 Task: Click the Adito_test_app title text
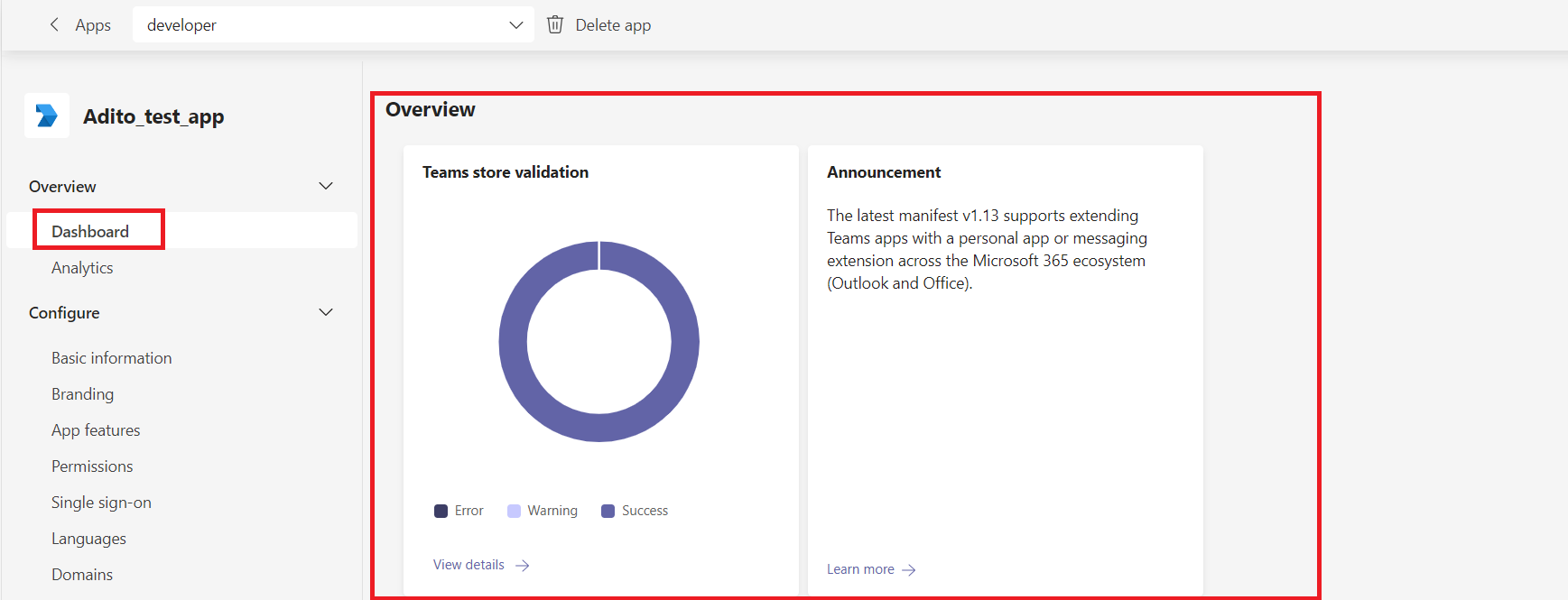[153, 116]
